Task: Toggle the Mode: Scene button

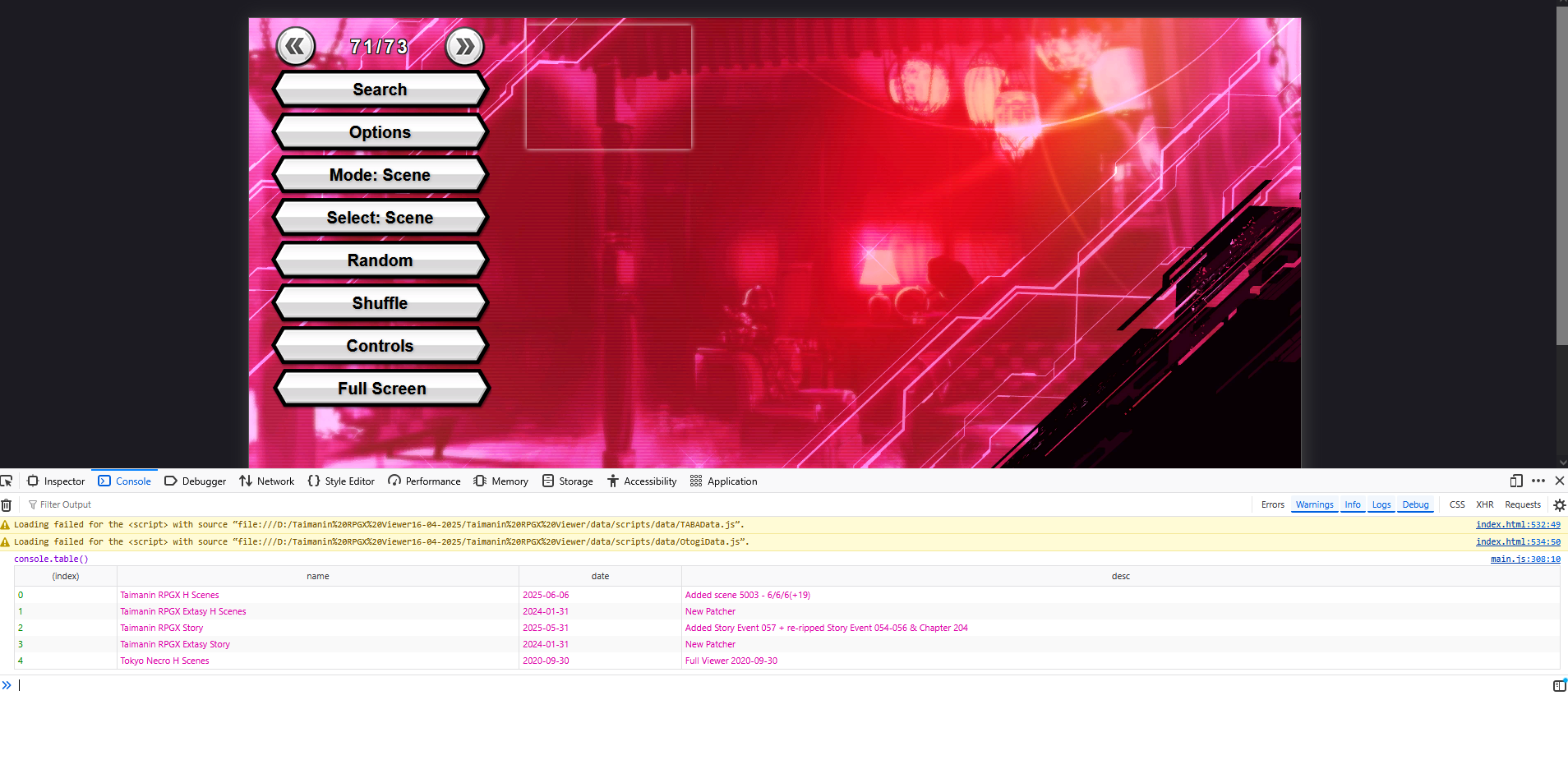Action: click(380, 175)
